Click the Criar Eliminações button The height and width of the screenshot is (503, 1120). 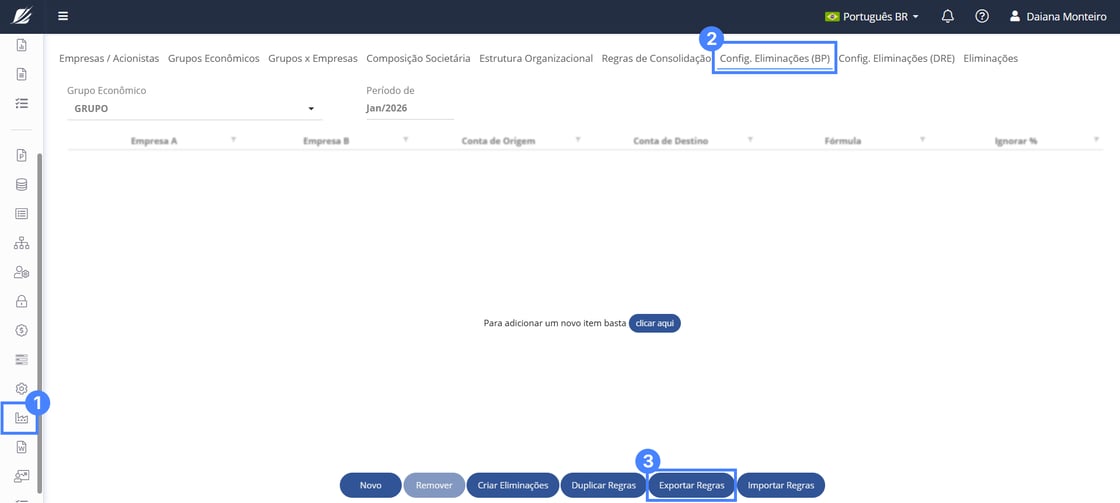513,485
